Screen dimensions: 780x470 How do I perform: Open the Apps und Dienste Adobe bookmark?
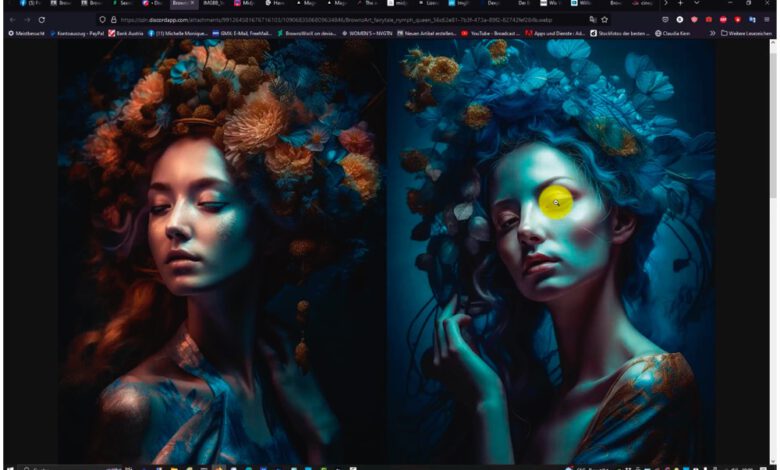tap(555, 33)
